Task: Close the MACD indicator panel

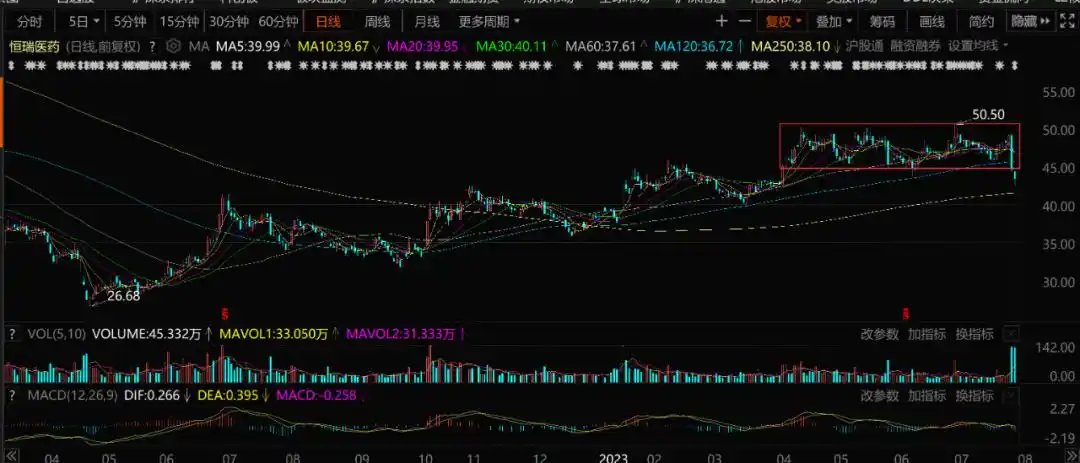Action: coord(1011,395)
